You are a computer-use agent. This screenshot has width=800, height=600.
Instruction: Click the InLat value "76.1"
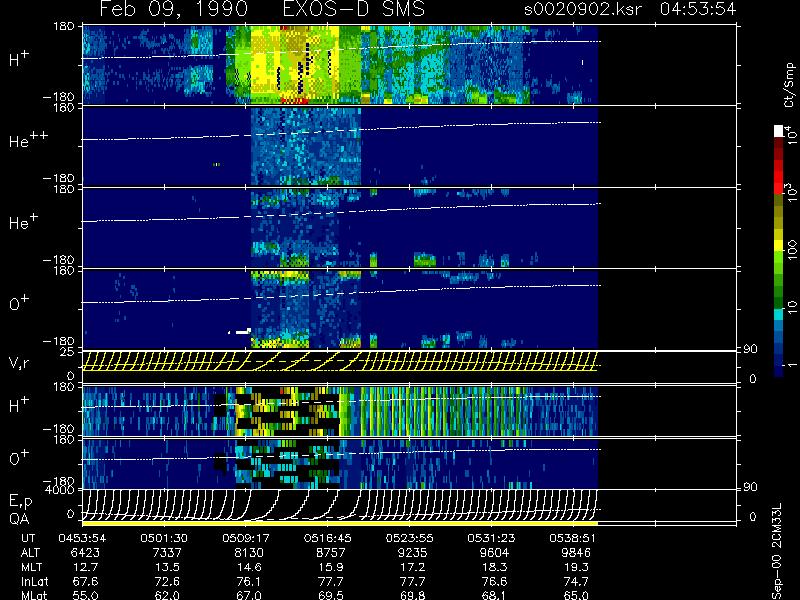coord(249,582)
